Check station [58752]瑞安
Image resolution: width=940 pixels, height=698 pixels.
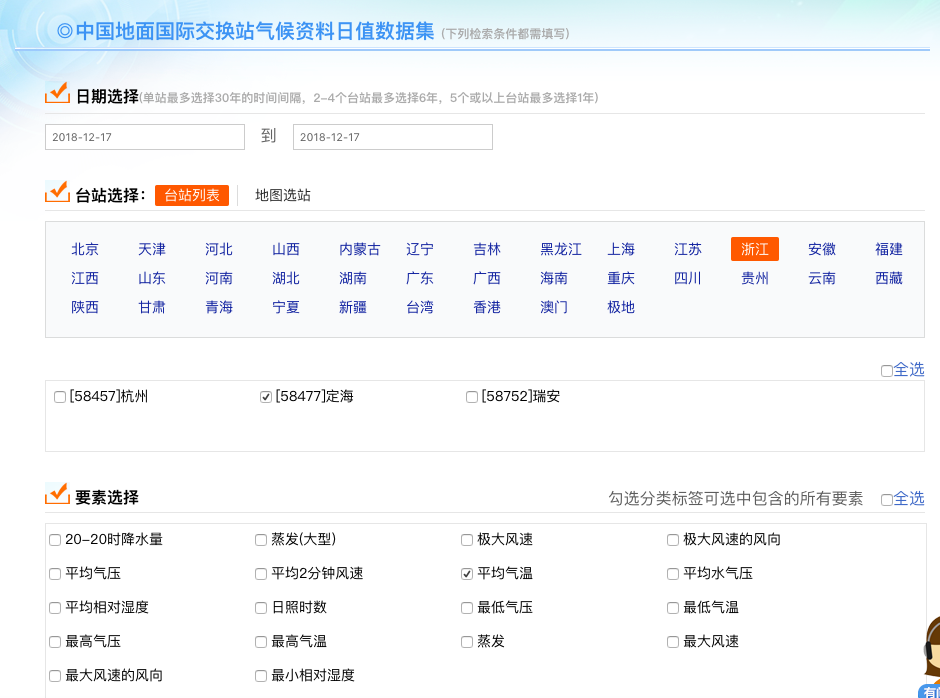(471, 396)
